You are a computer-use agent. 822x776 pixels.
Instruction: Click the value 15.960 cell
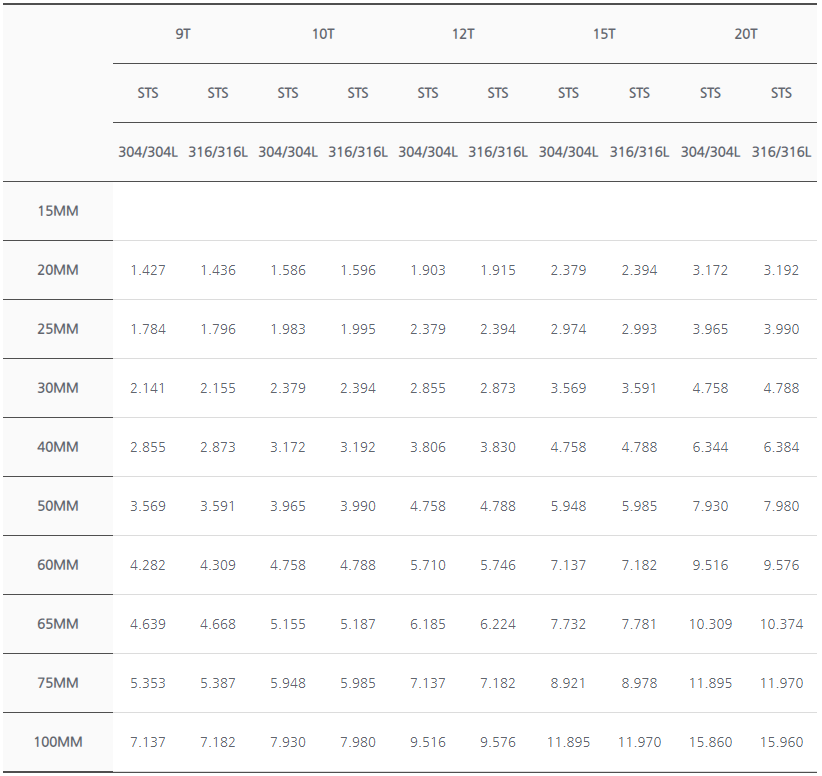pyautogui.click(x=781, y=742)
